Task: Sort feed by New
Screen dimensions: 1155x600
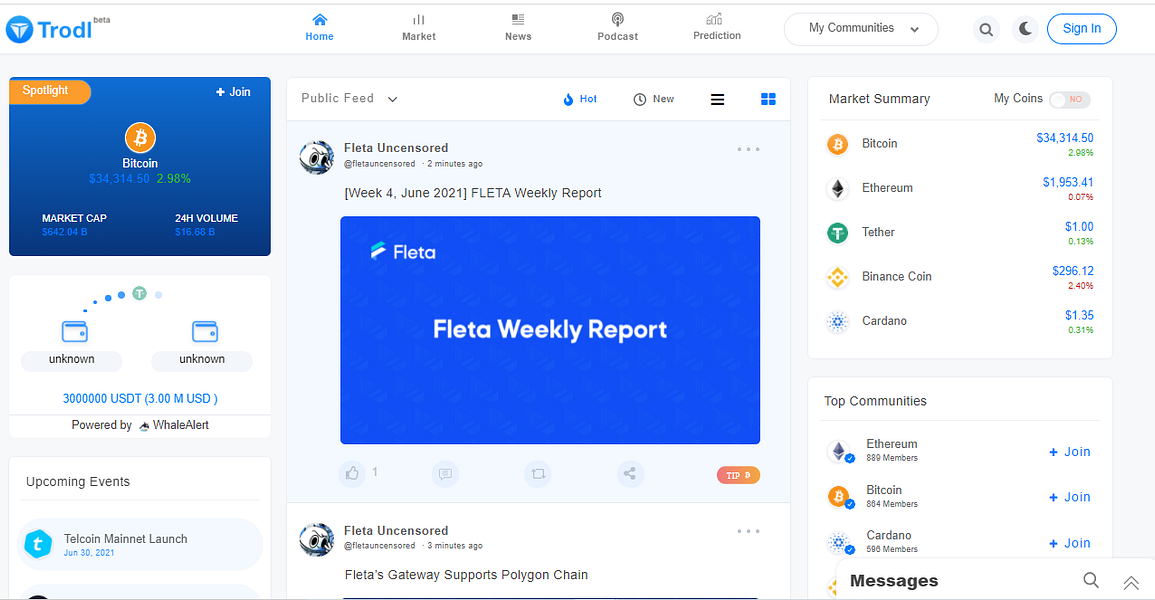Action: [653, 99]
